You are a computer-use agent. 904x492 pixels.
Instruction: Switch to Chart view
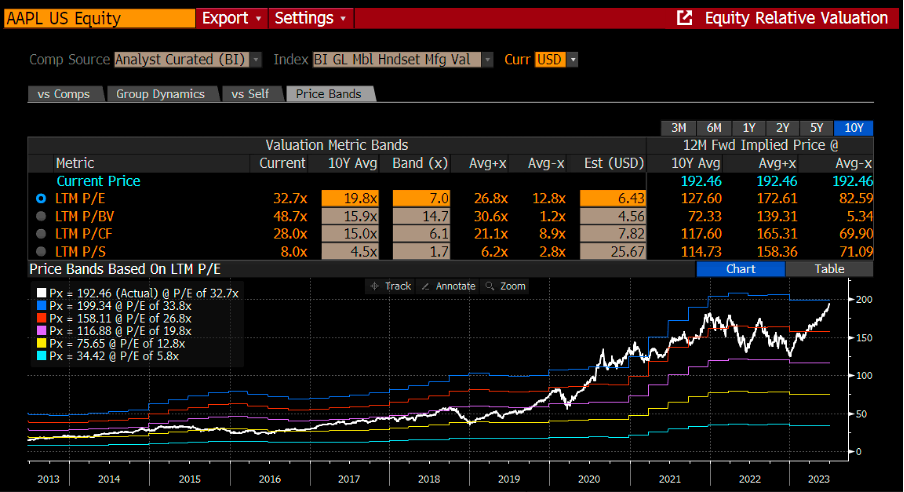(x=740, y=269)
